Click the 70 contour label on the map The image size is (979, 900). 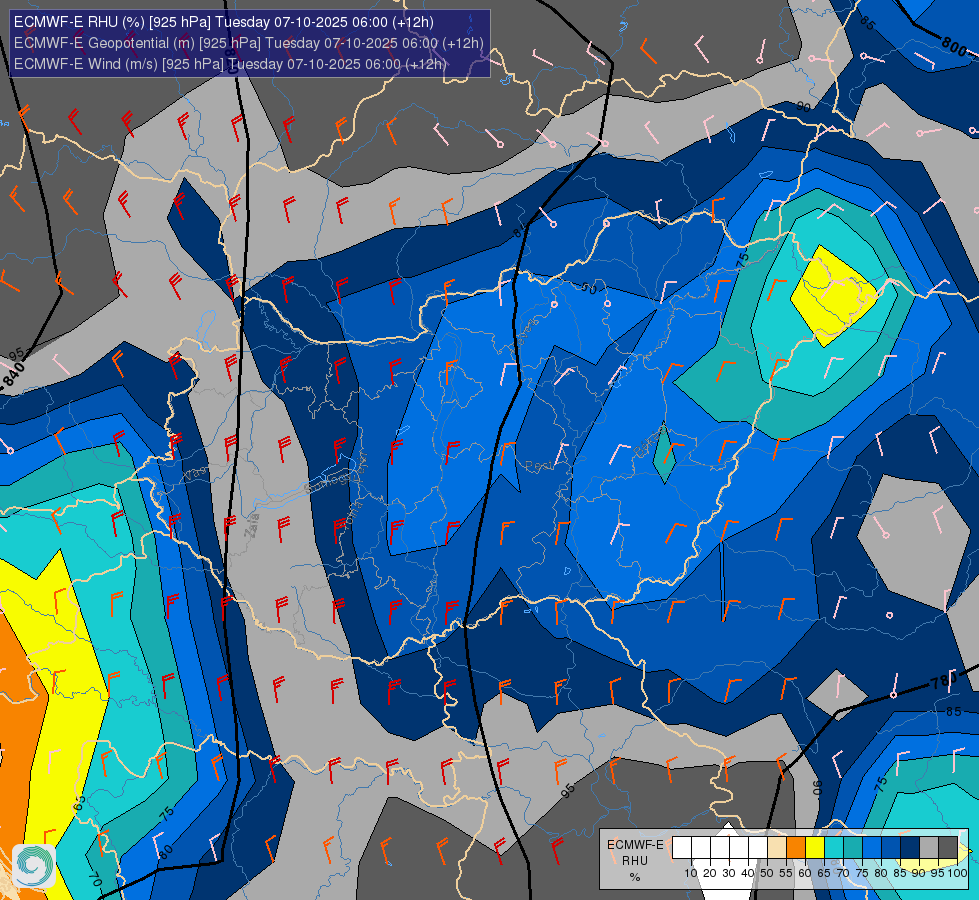pyautogui.click(x=96, y=880)
